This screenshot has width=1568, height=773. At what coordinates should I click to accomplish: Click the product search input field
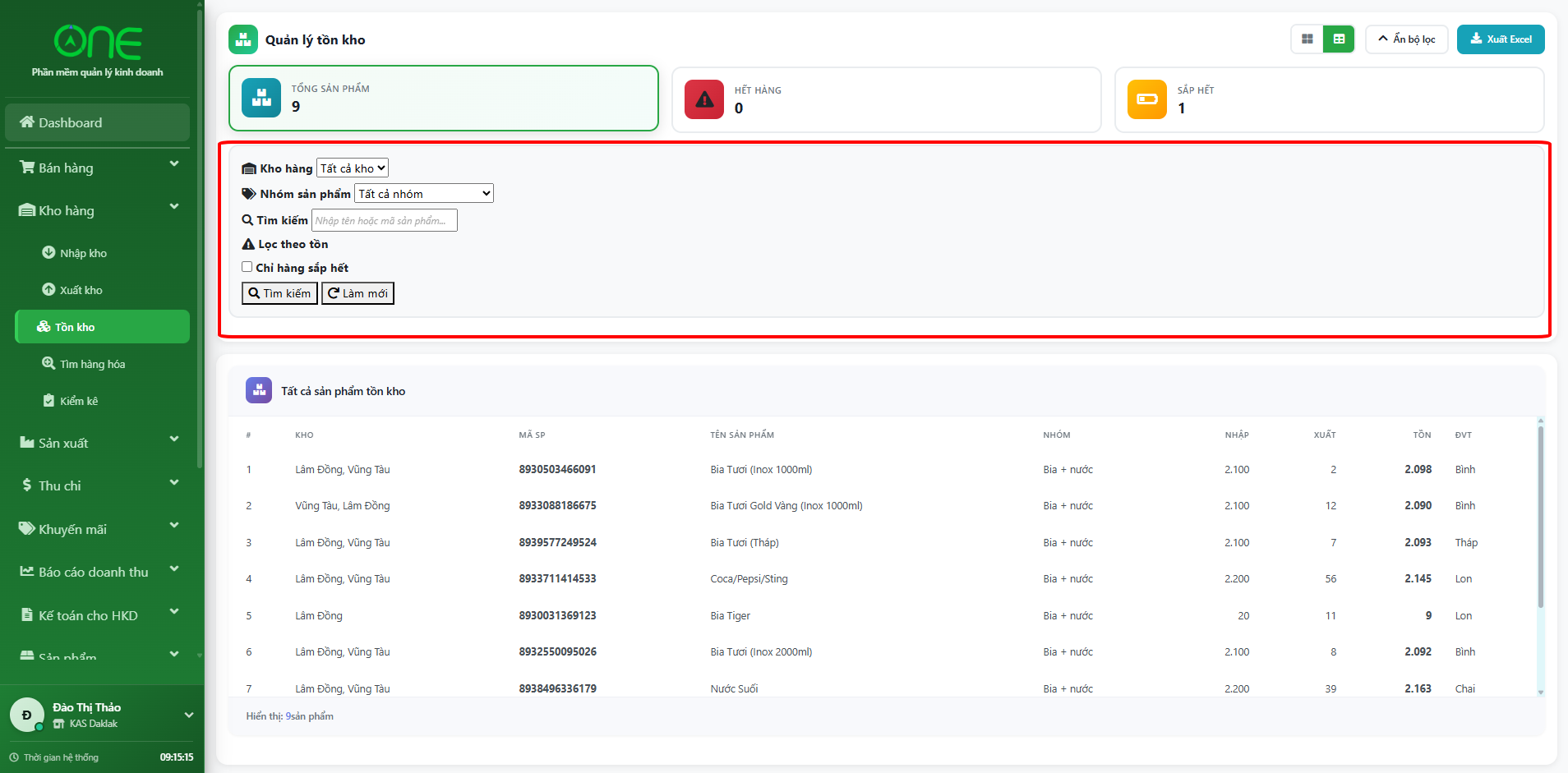coord(384,220)
